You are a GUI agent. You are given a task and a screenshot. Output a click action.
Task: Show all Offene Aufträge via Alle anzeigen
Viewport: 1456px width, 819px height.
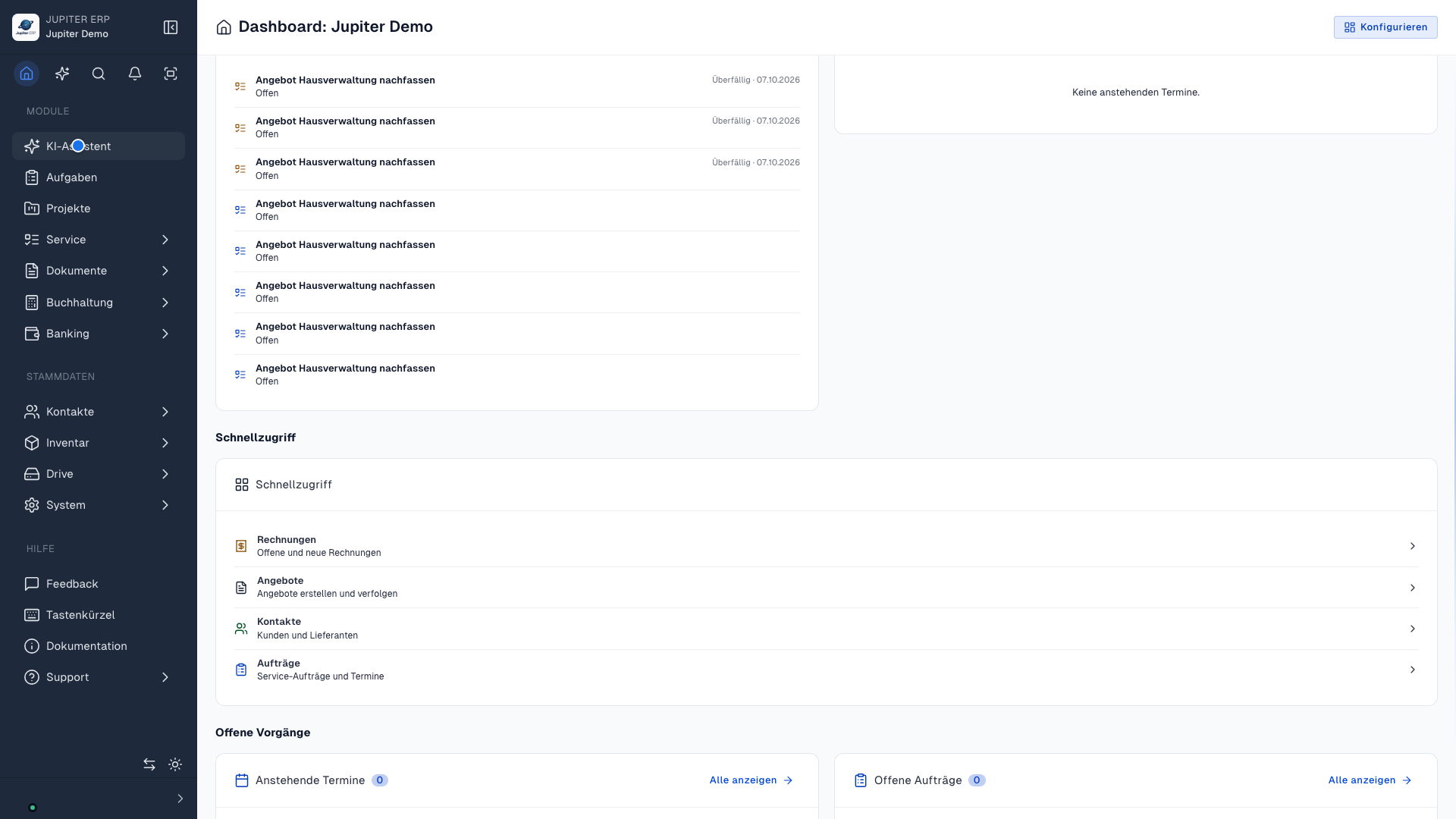click(x=1370, y=780)
